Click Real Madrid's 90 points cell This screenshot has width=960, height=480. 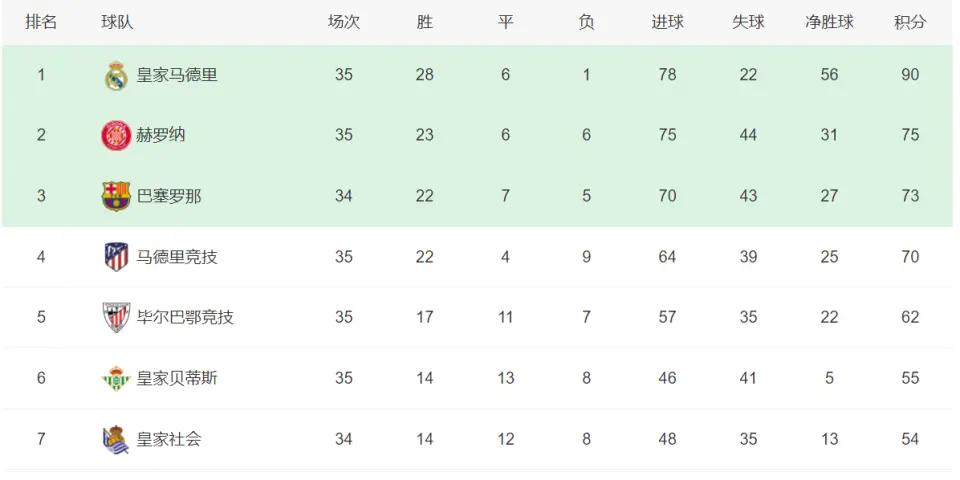910,75
